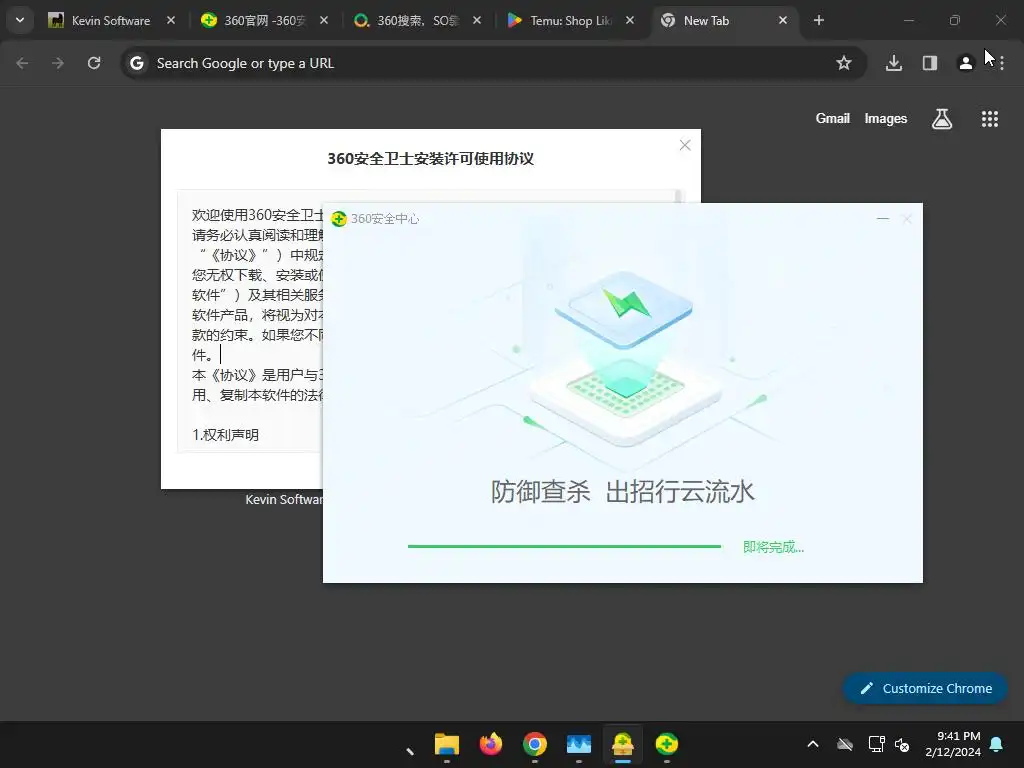Screen dimensions: 1024x768
Task: Click the 防御查杀 出招行云流水 slogan
Action: [622, 492]
